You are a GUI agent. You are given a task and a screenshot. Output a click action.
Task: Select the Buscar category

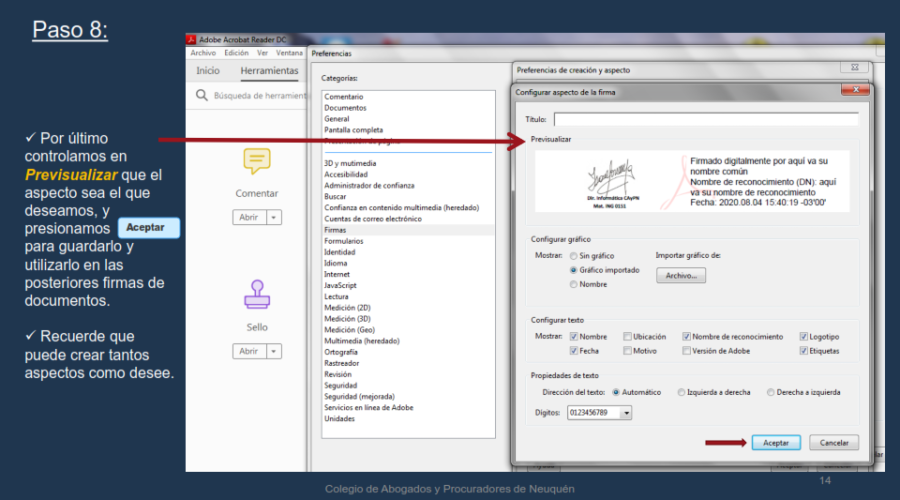click(x=335, y=197)
